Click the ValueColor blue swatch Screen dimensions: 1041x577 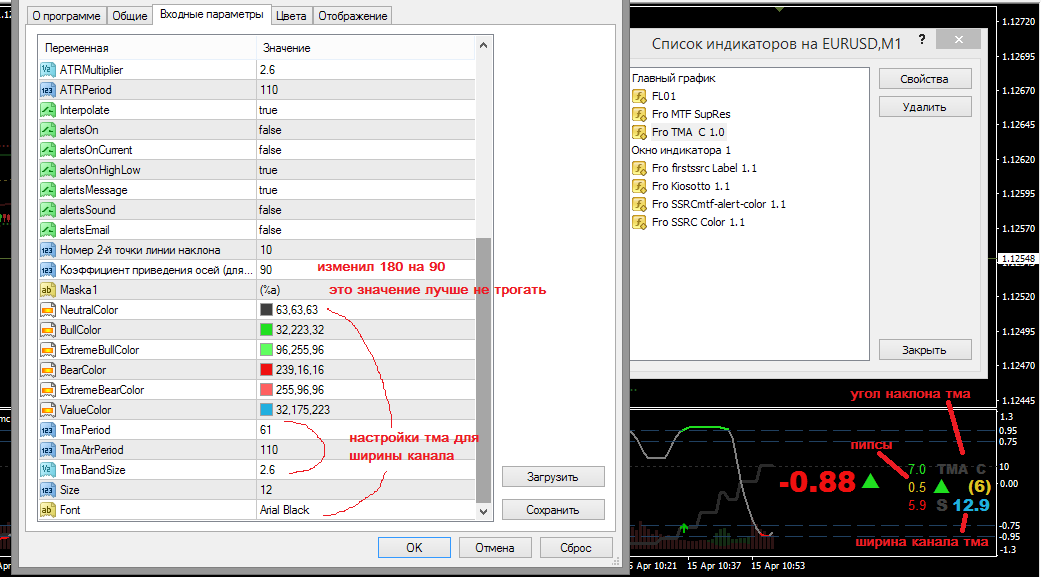point(266,410)
